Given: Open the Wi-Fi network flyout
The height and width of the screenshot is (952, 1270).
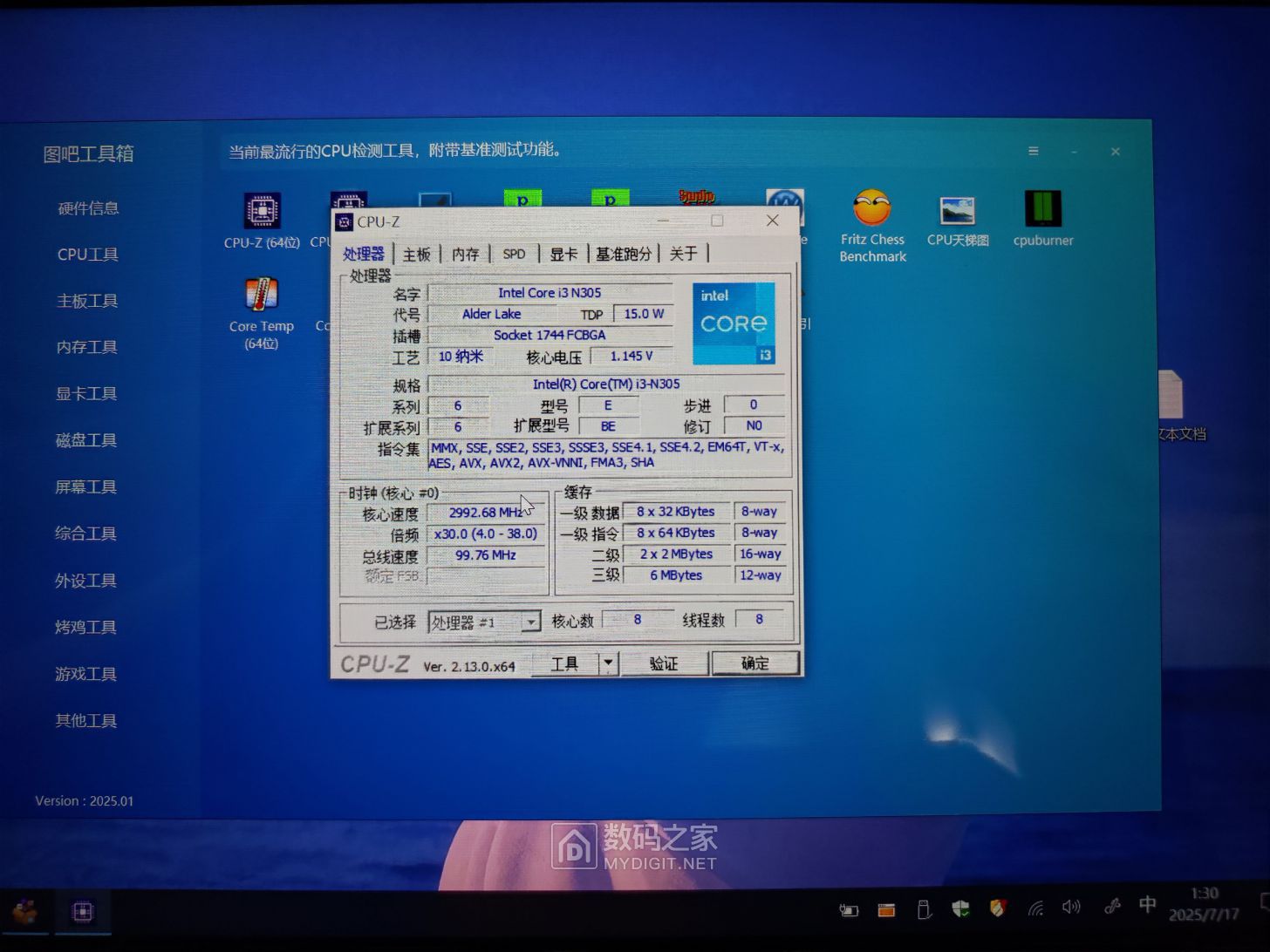Looking at the screenshot, I should 1035,908.
